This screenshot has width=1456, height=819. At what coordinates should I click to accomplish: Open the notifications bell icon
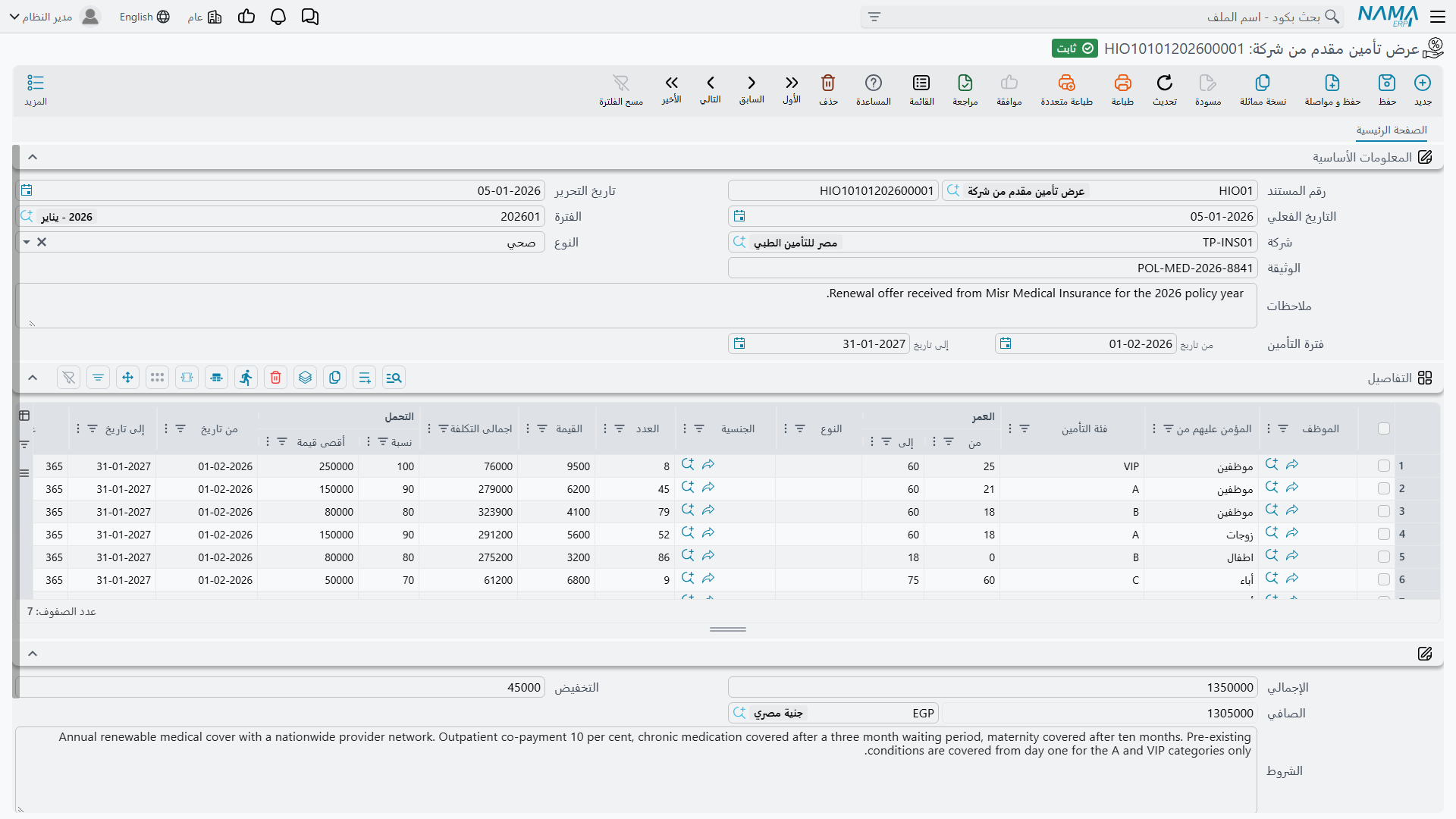tap(278, 17)
